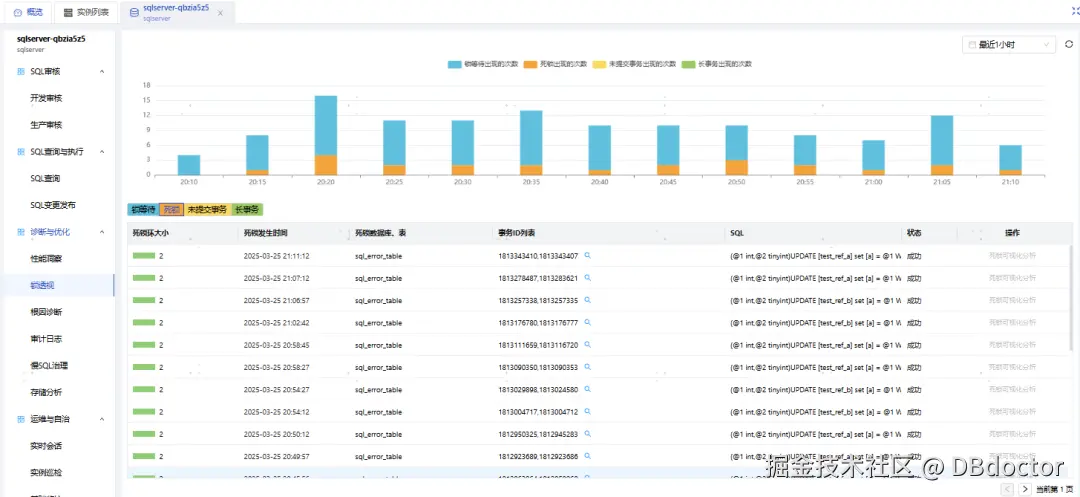Open the 根因诊断 sidebar item
1080x497 pixels.
pos(46,313)
